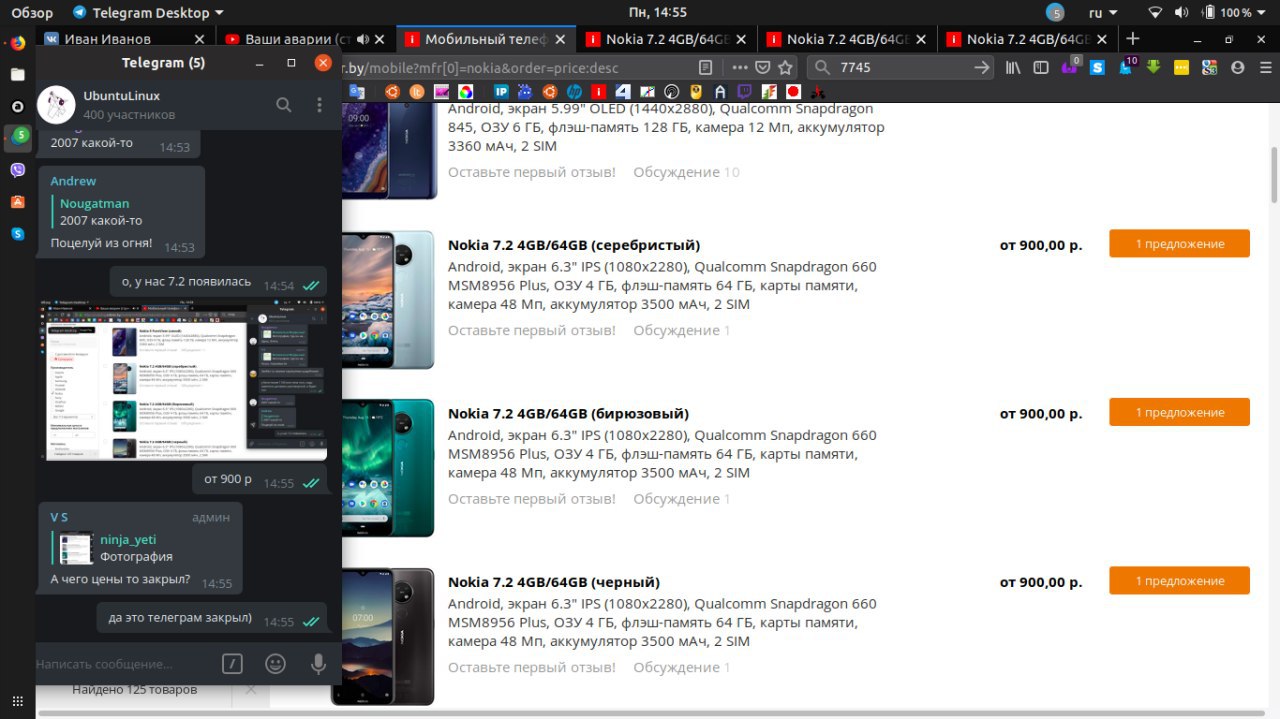Image resolution: width=1280 pixels, height=719 pixels.
Task: Open the Telegram Desktop app menu
Action: (x=148, y=13)
